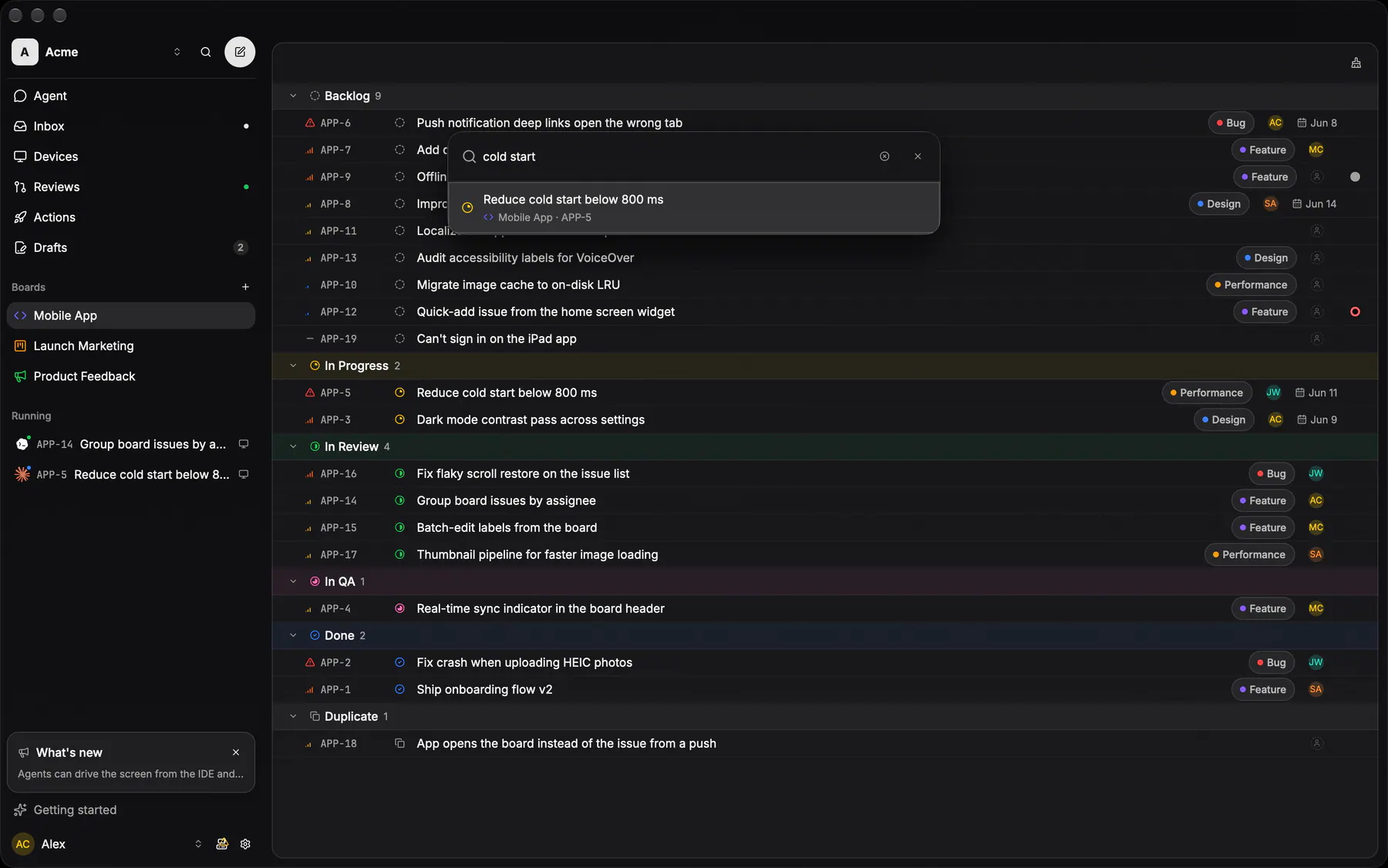Change status icon of APP-4
Screen dimensions: 1388x868
399,608
